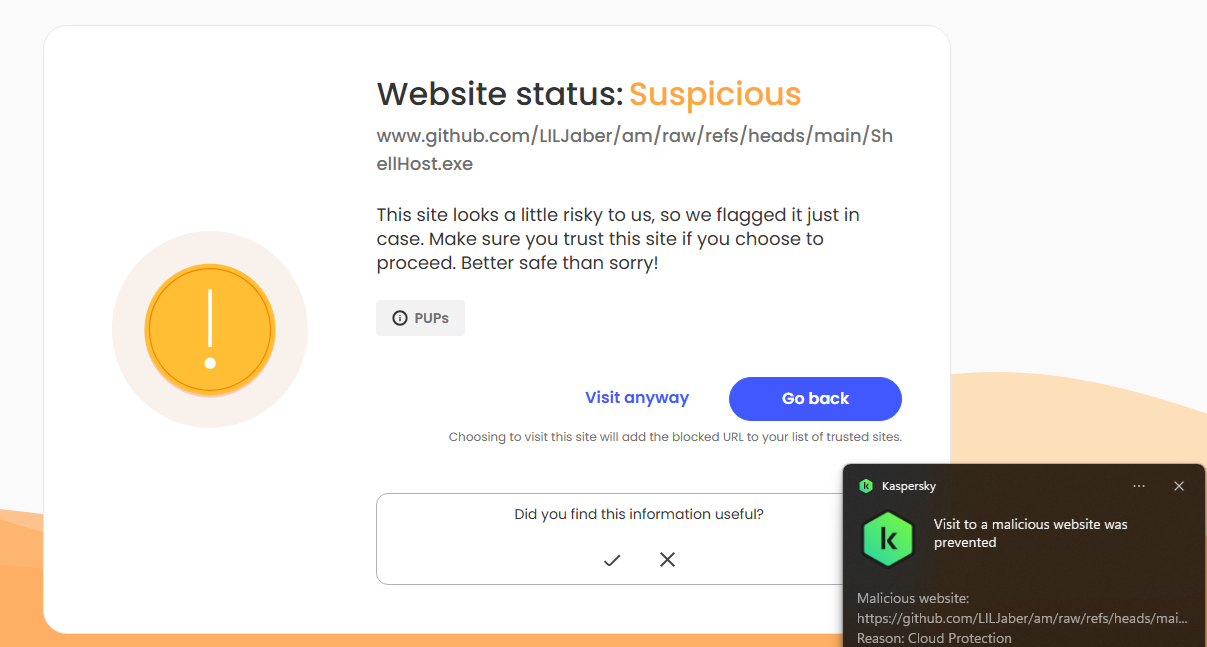Click the 'Did you find this information useful?' question
Viewport: 1207px width, 647px height.
coord(639,514)
